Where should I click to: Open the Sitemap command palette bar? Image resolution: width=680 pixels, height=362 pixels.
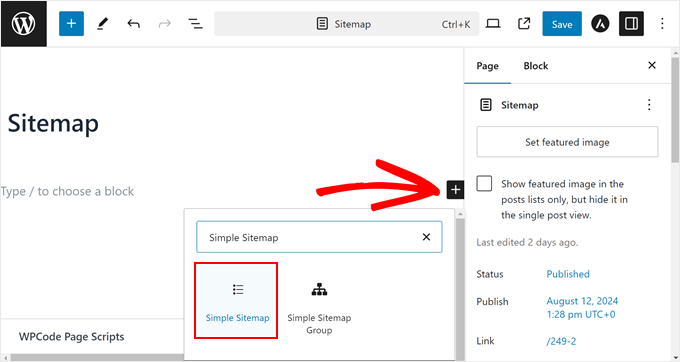click(x=347, y=24)
